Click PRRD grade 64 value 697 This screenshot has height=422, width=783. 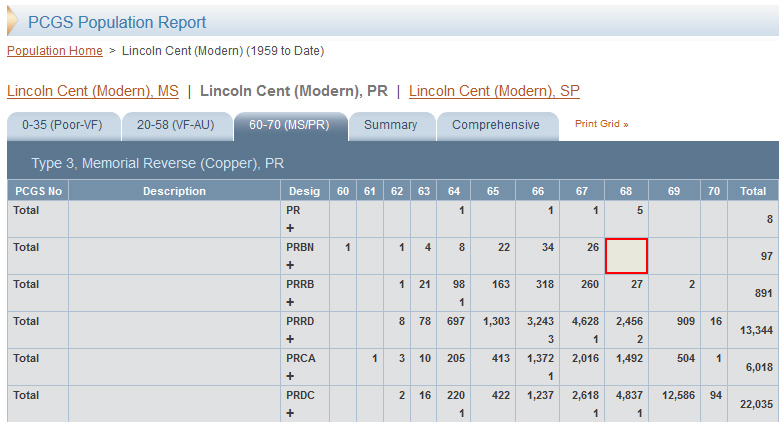(456, 321)
